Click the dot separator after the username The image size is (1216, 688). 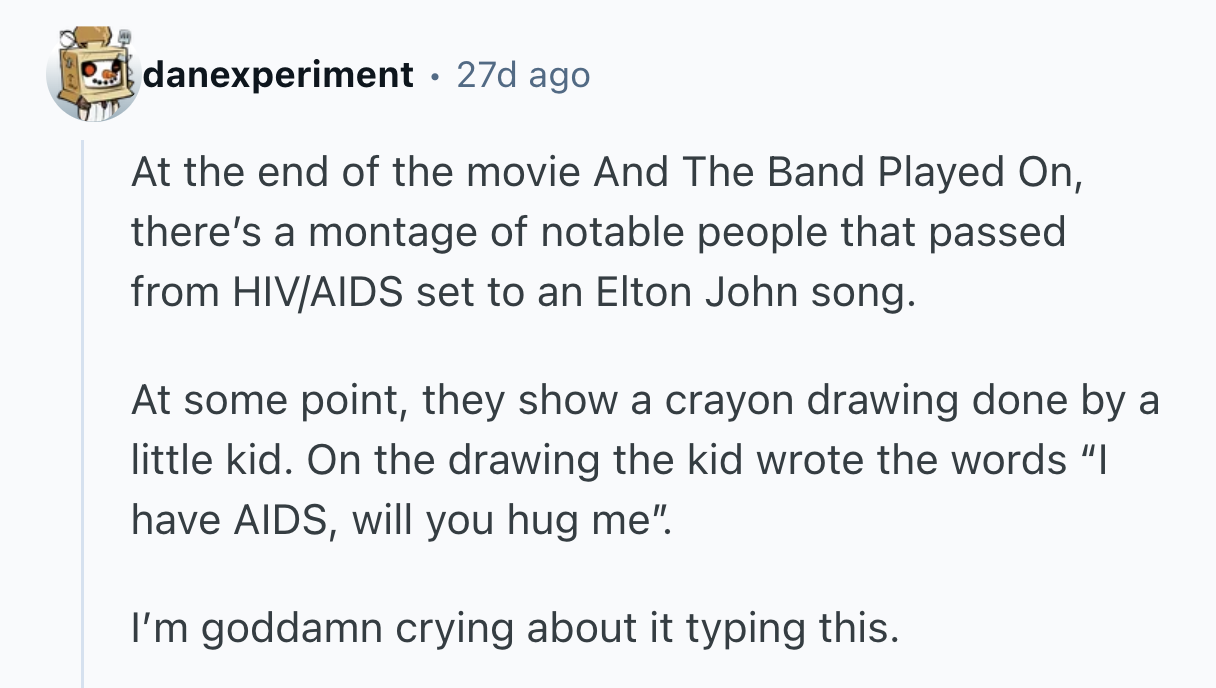click(x=435, y=75)
